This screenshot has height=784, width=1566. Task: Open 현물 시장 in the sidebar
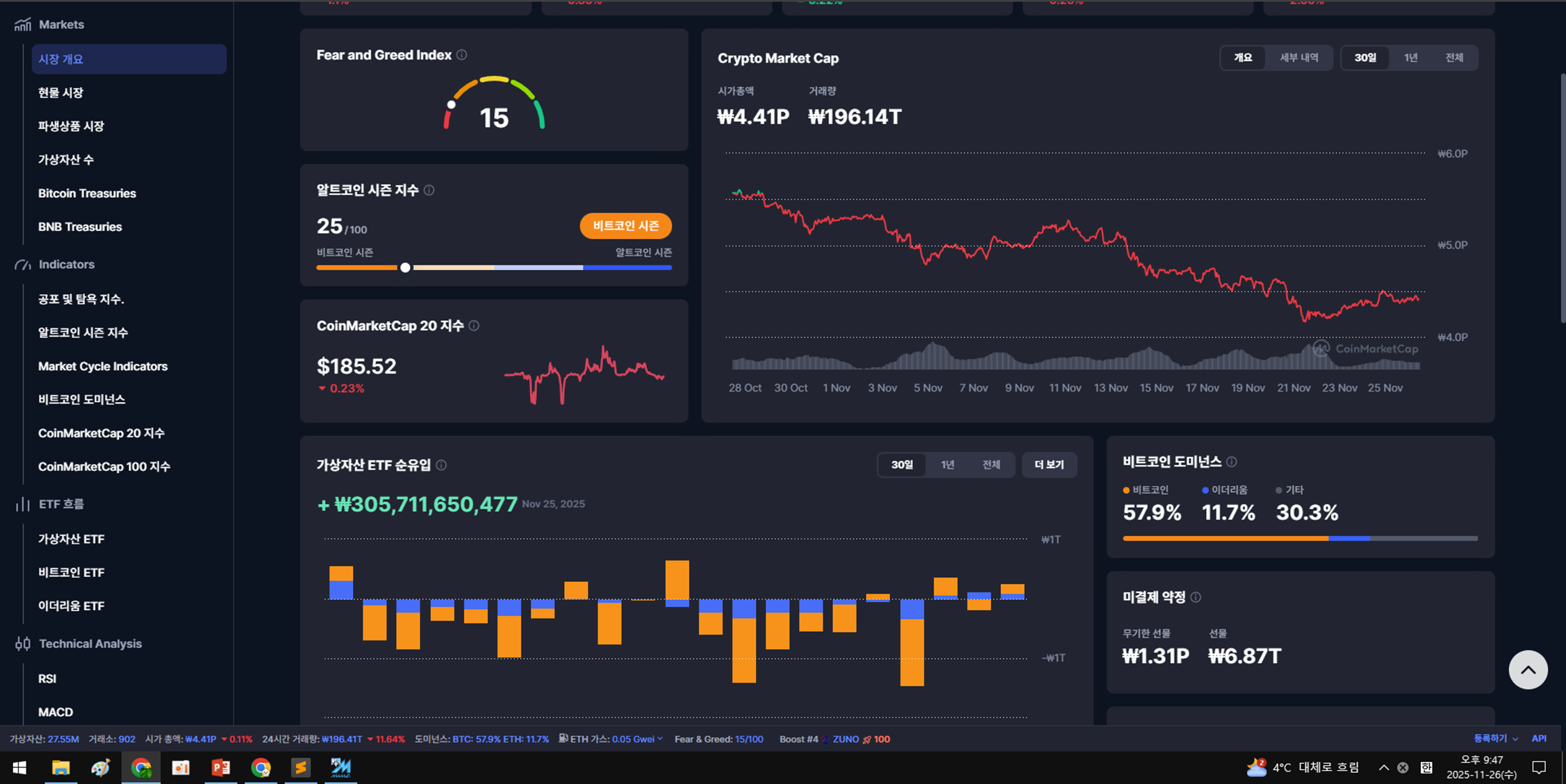click(61, 92)
